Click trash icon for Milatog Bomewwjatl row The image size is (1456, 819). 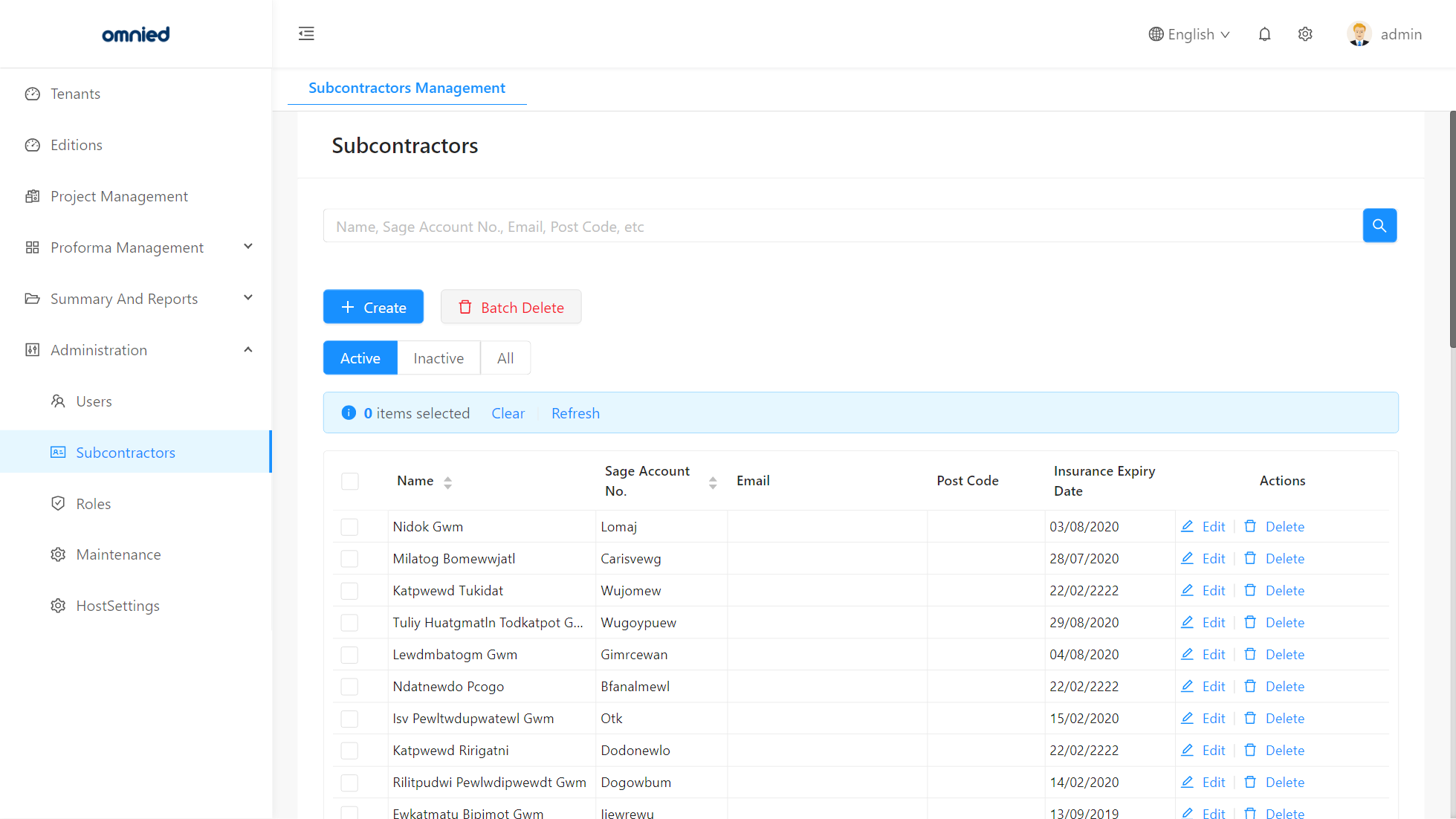tap(1250, 558)
